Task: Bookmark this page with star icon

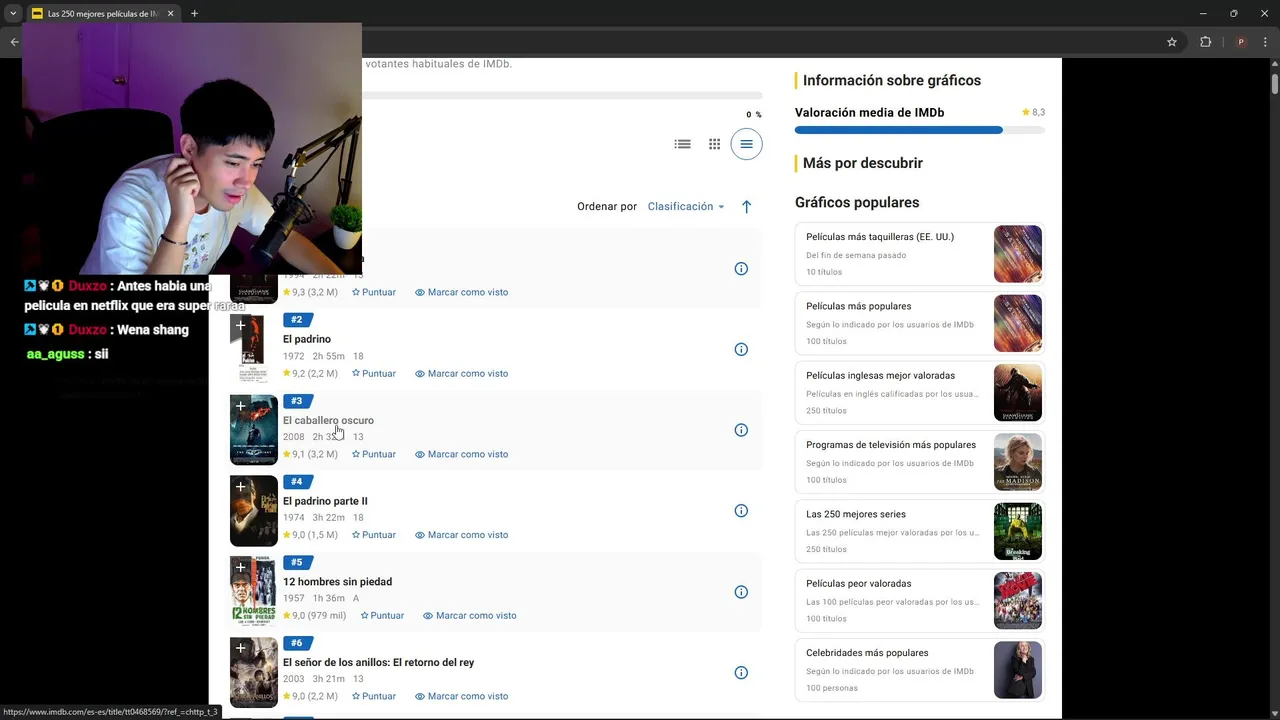Action: tap(1172, 42)
